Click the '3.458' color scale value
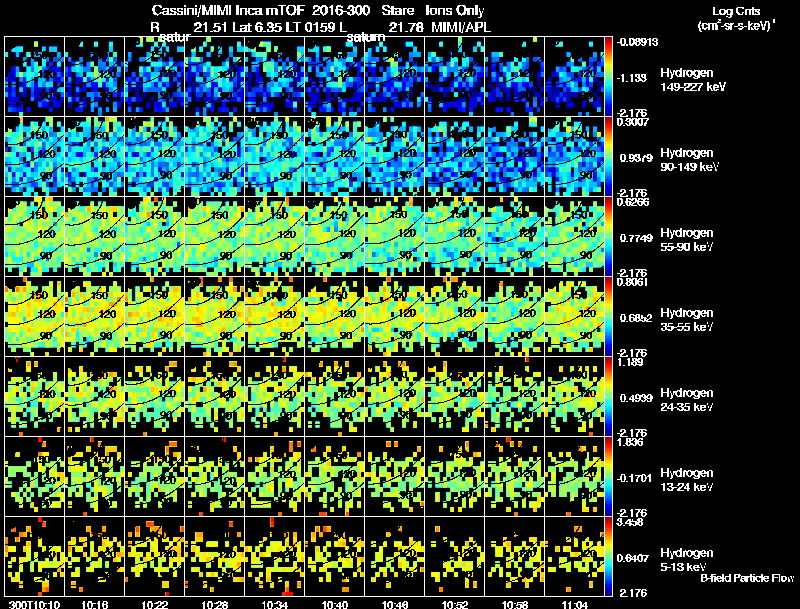Viewport: 800px width, 609px height. 630,522
